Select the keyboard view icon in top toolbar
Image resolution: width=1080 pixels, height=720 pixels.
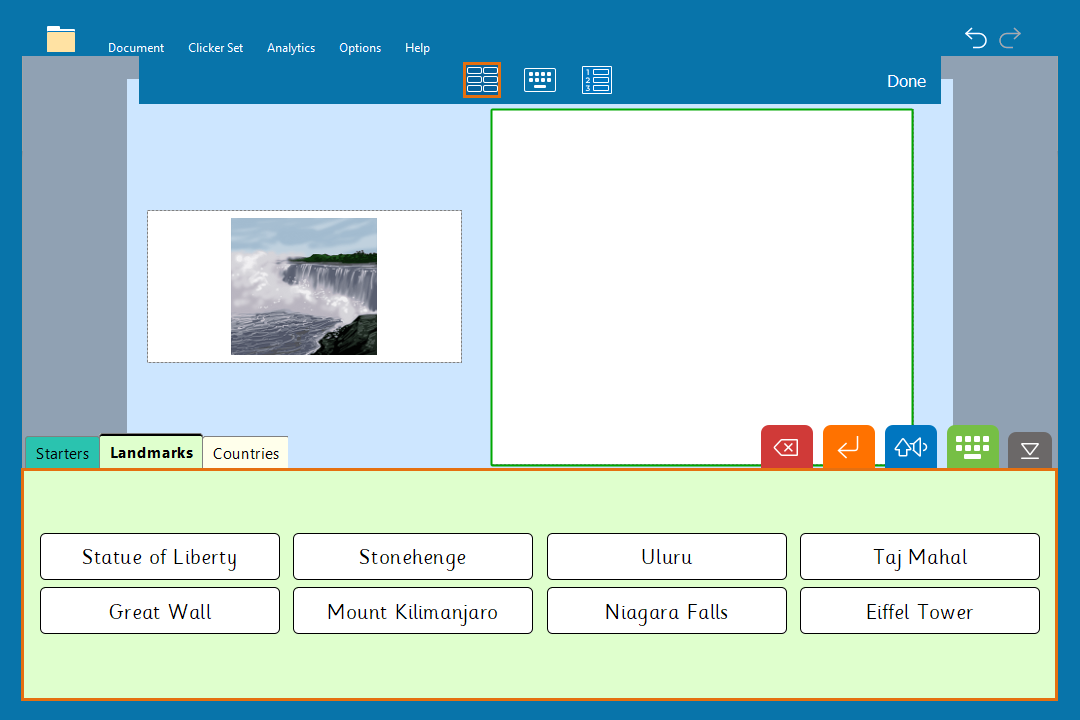(540, 80)
